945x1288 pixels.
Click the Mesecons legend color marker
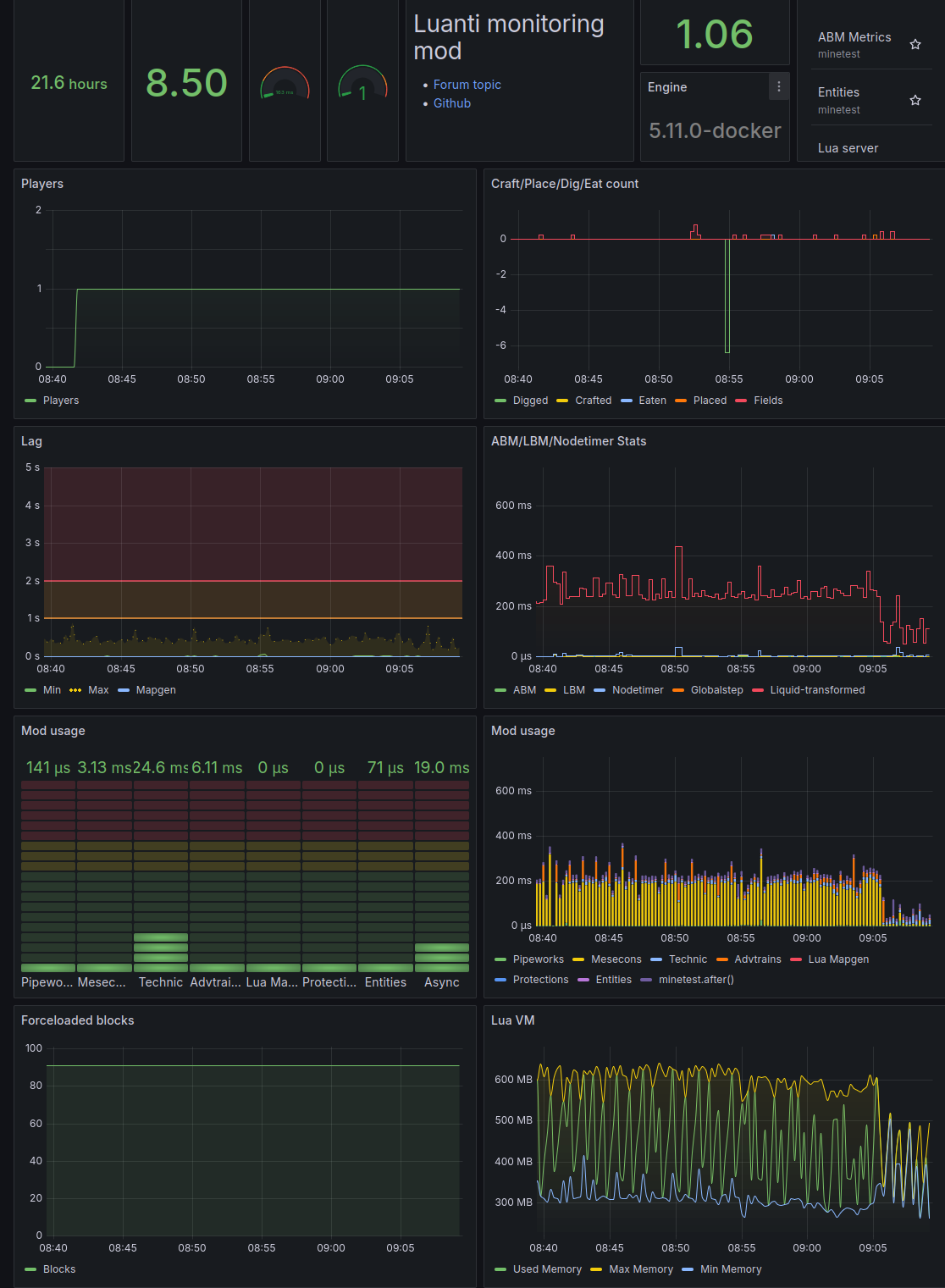(x=578, y=959)
